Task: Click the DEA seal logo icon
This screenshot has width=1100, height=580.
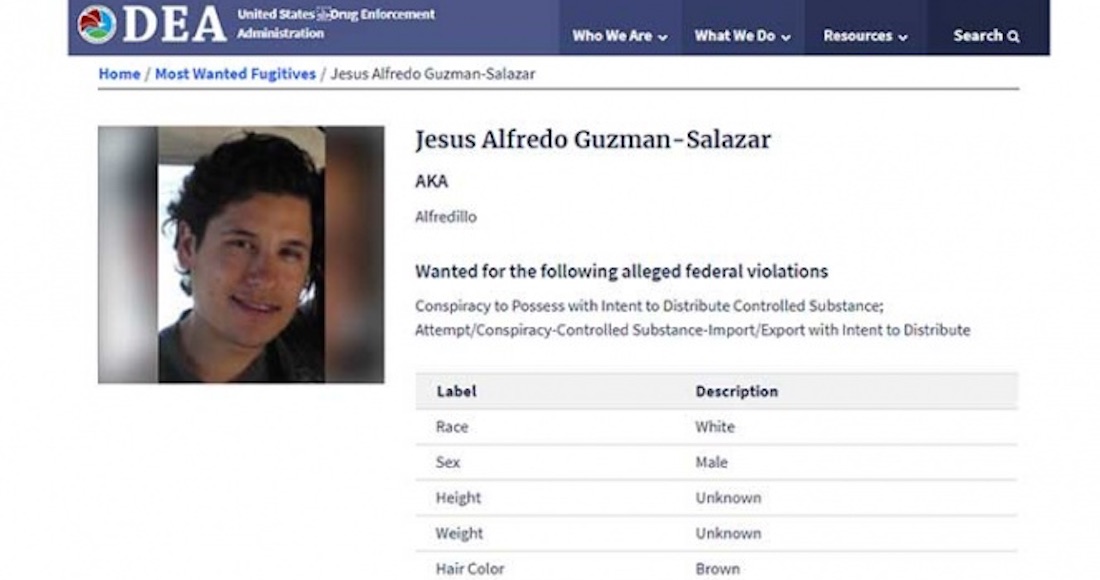Action: tap(97, 24)
